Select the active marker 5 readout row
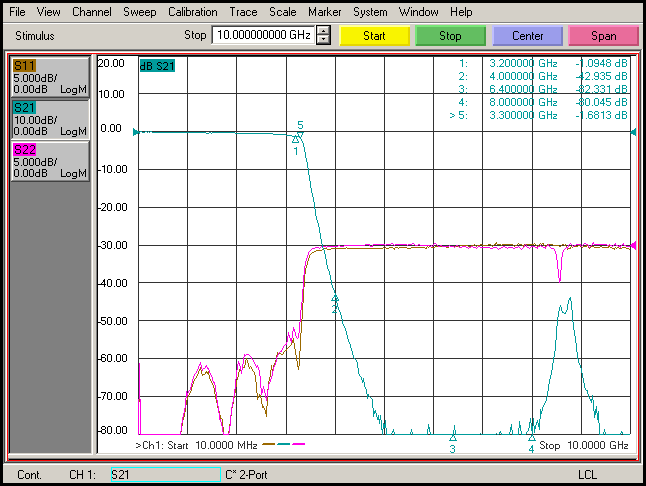 [x=542, y=115]
